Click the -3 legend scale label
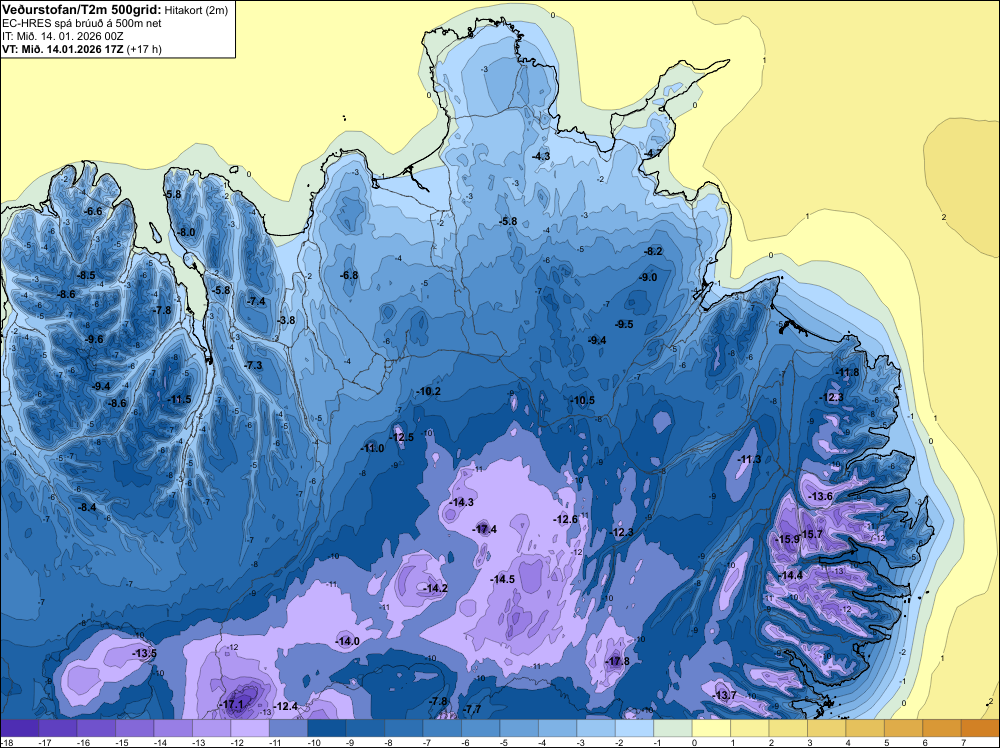Screen dimensions: 1000x748 (580, 742)
